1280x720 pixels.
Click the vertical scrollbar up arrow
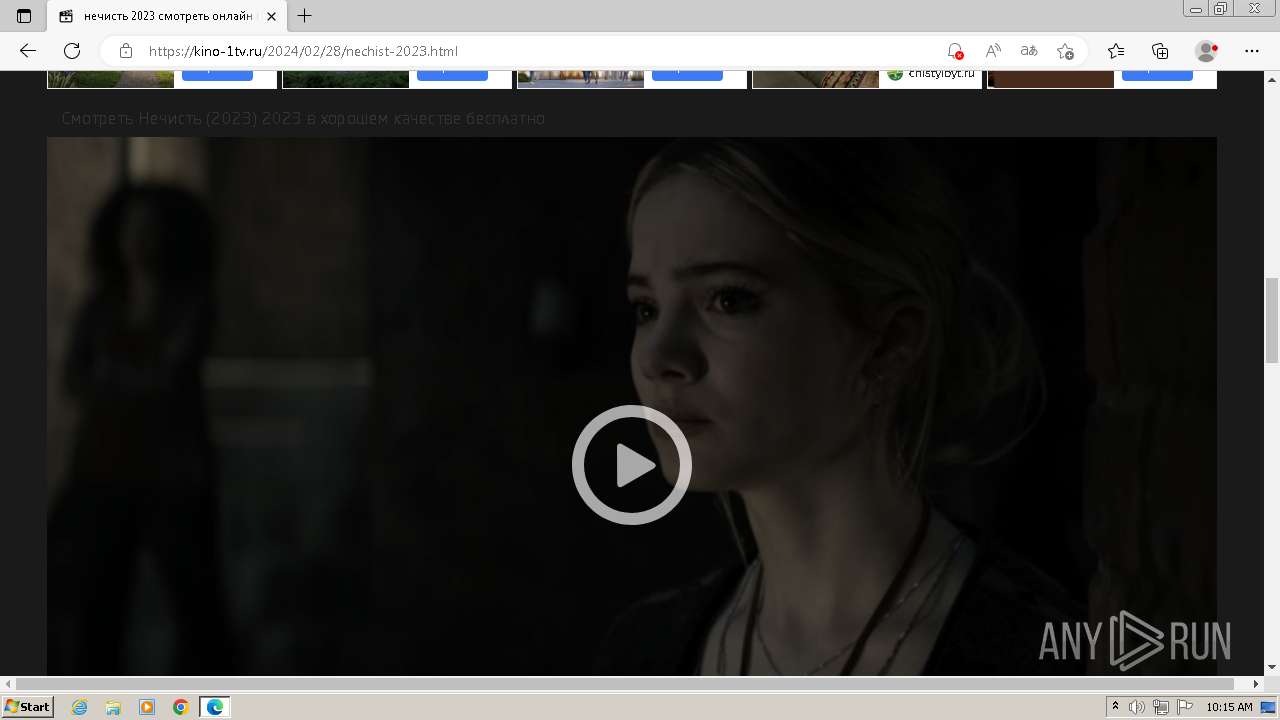pos(1272,79)
